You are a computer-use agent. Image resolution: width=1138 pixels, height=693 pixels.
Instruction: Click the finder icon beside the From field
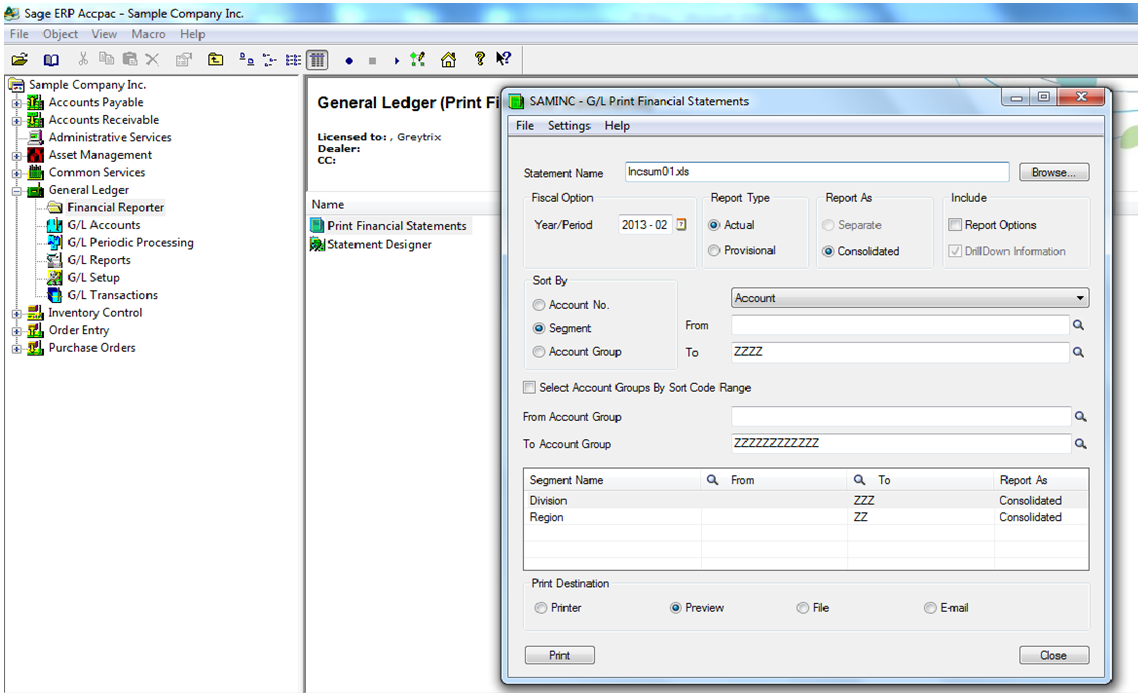(x=1078, y=325)
